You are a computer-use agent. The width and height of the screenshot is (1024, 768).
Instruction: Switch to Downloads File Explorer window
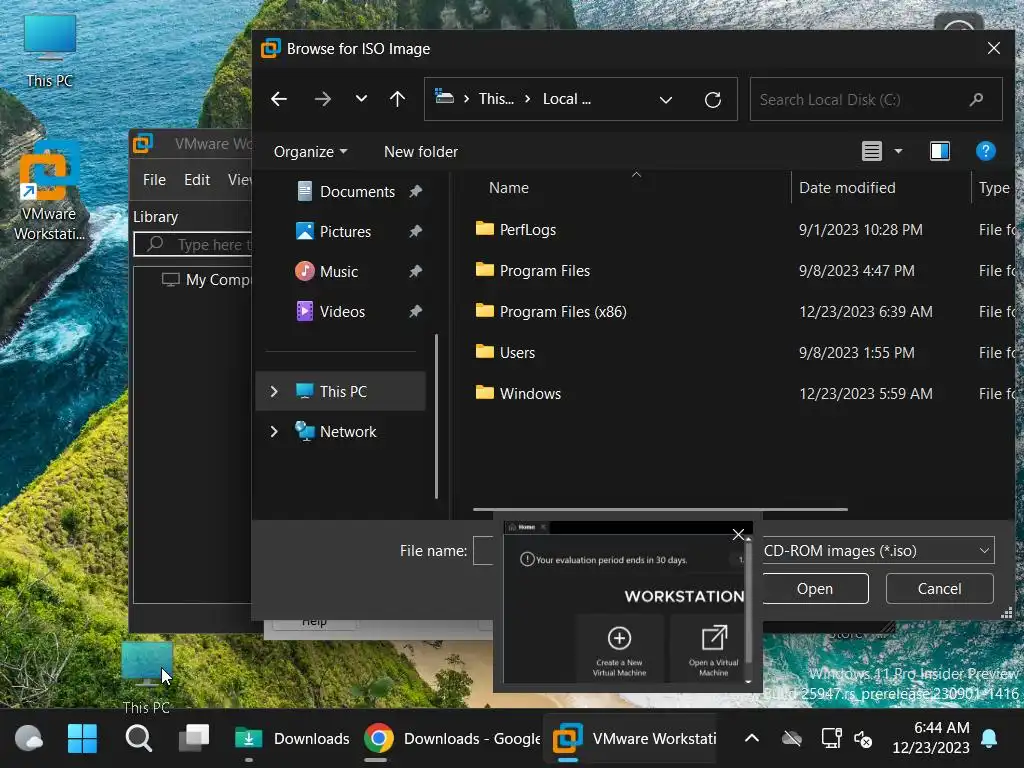coord(292,739)
